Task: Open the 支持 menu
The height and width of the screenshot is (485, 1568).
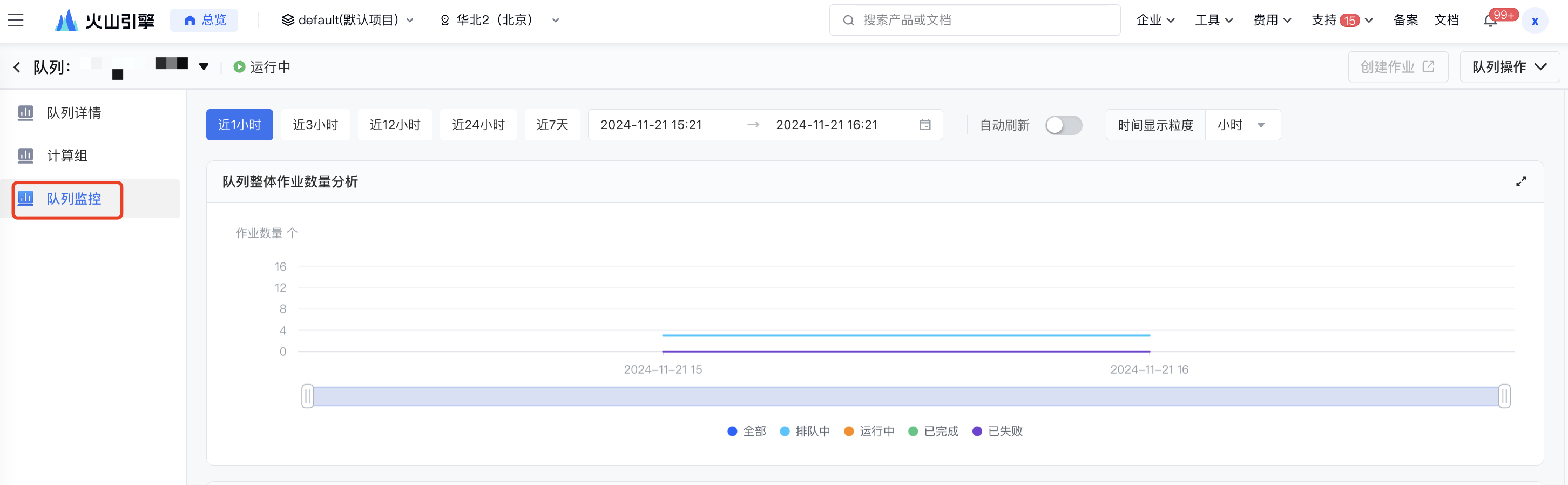Action: tap(1342, 20)
